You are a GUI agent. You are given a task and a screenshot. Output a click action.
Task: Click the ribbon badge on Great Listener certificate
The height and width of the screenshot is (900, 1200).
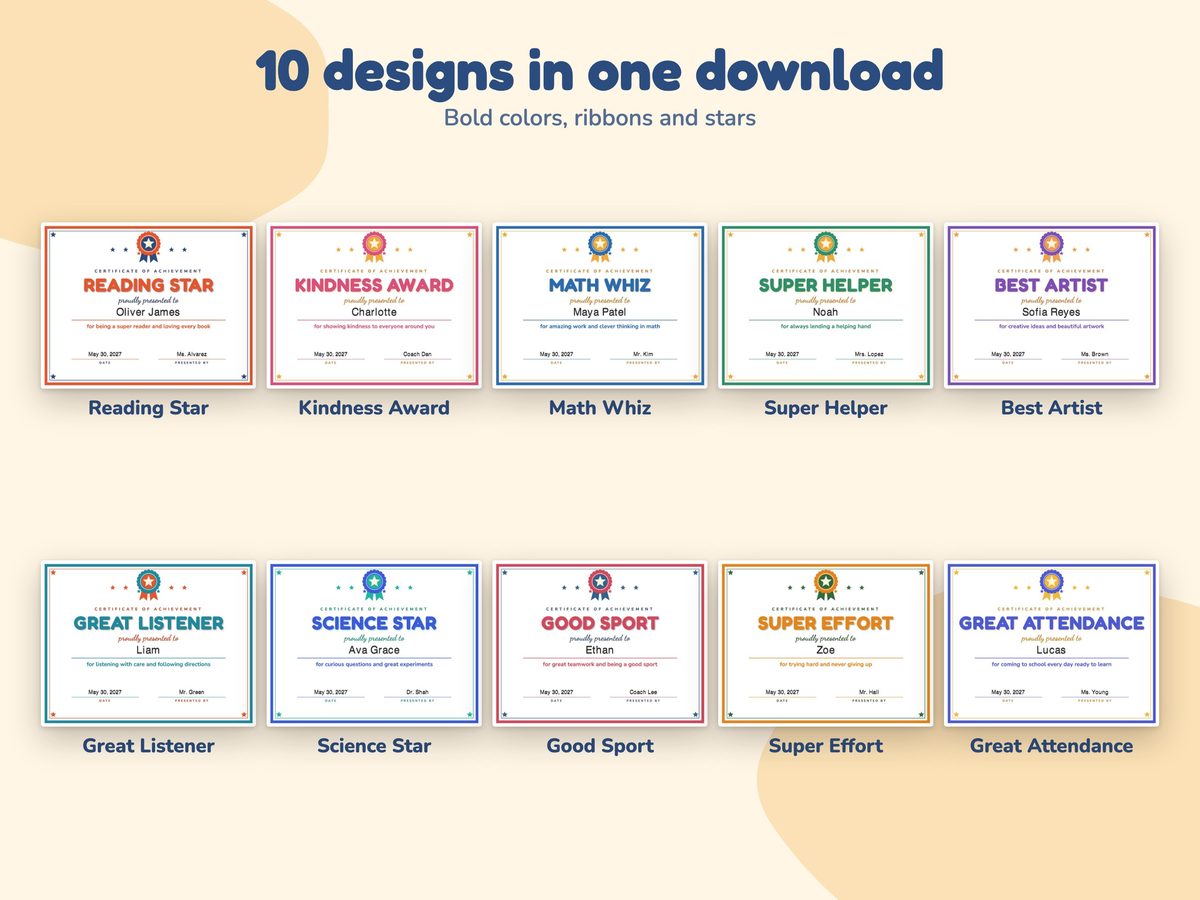coord(148,584)
